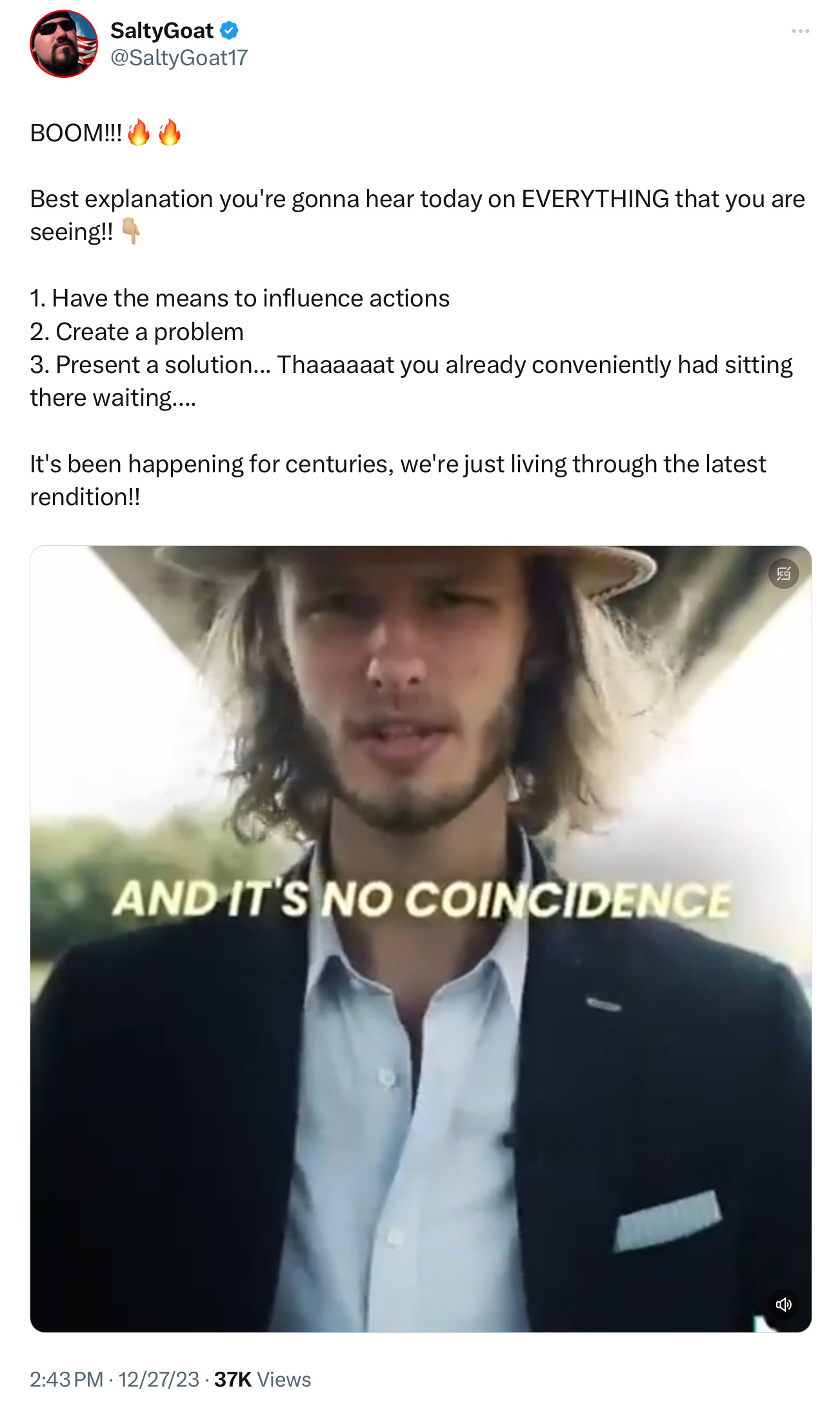Click the "It's been happening for centuries" sentence
Viewport: 840px width, 1404px height.
coord(212,464)
